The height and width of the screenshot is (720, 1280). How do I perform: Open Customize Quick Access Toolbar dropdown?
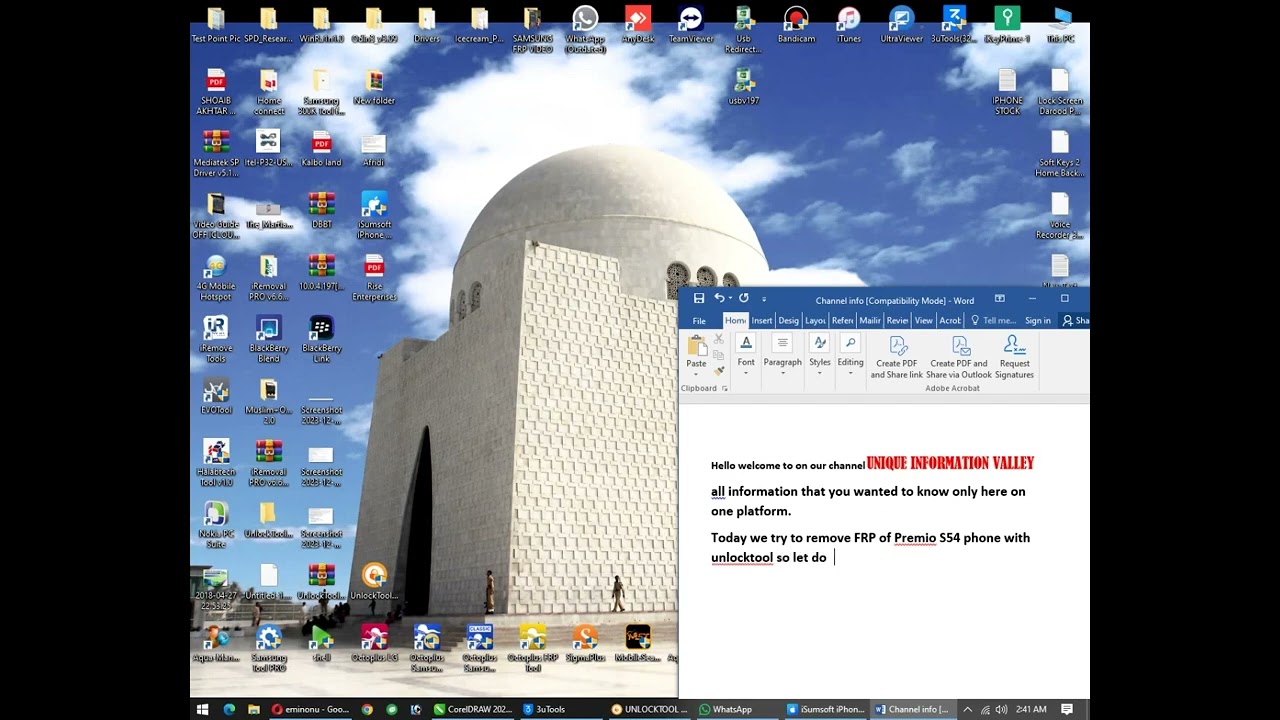click(764, 299)
